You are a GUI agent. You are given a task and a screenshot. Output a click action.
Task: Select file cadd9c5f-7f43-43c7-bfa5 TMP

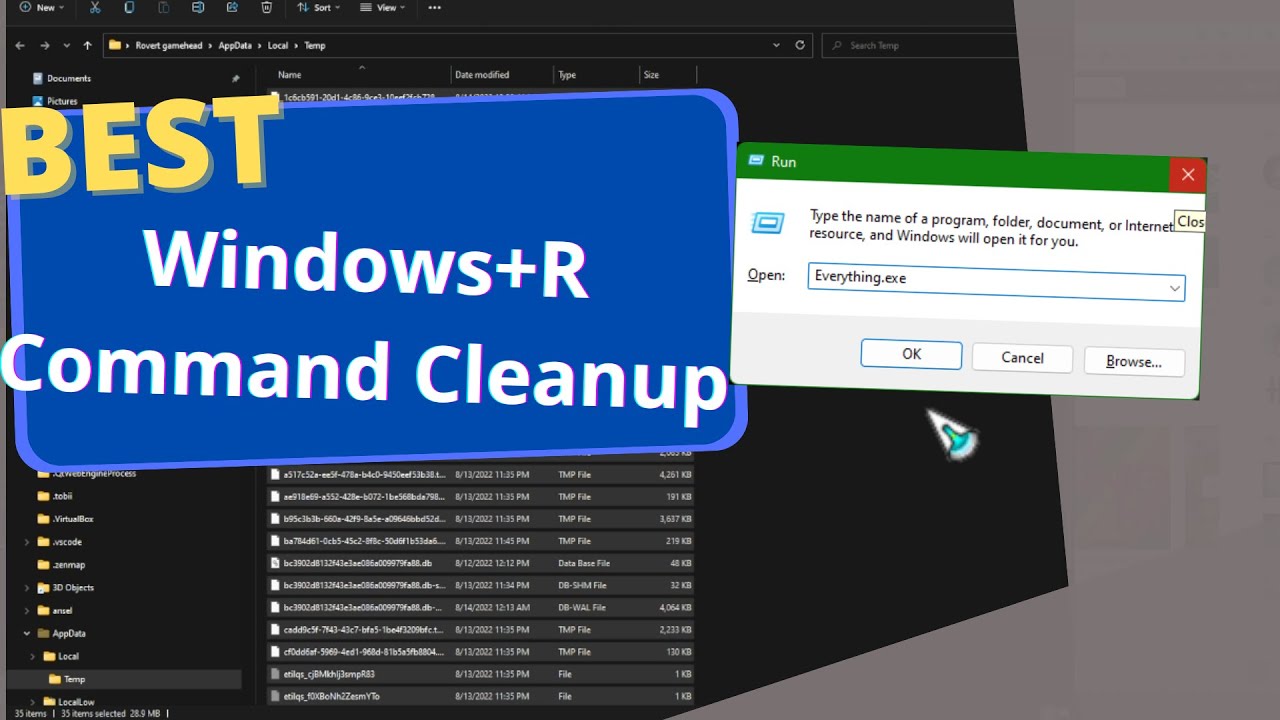(x=480, y=630)
